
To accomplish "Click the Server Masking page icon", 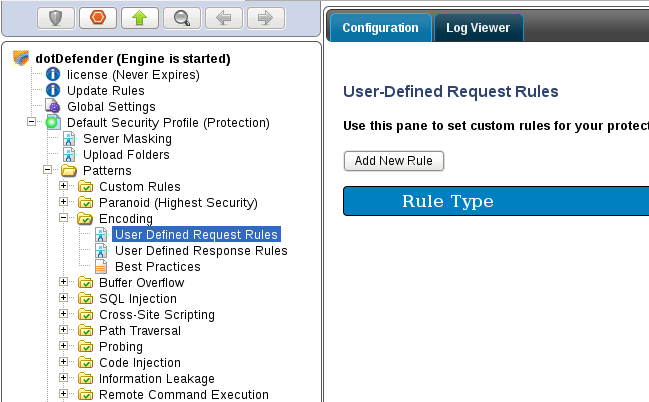I will pyautogui.click(x=69, y=139).
